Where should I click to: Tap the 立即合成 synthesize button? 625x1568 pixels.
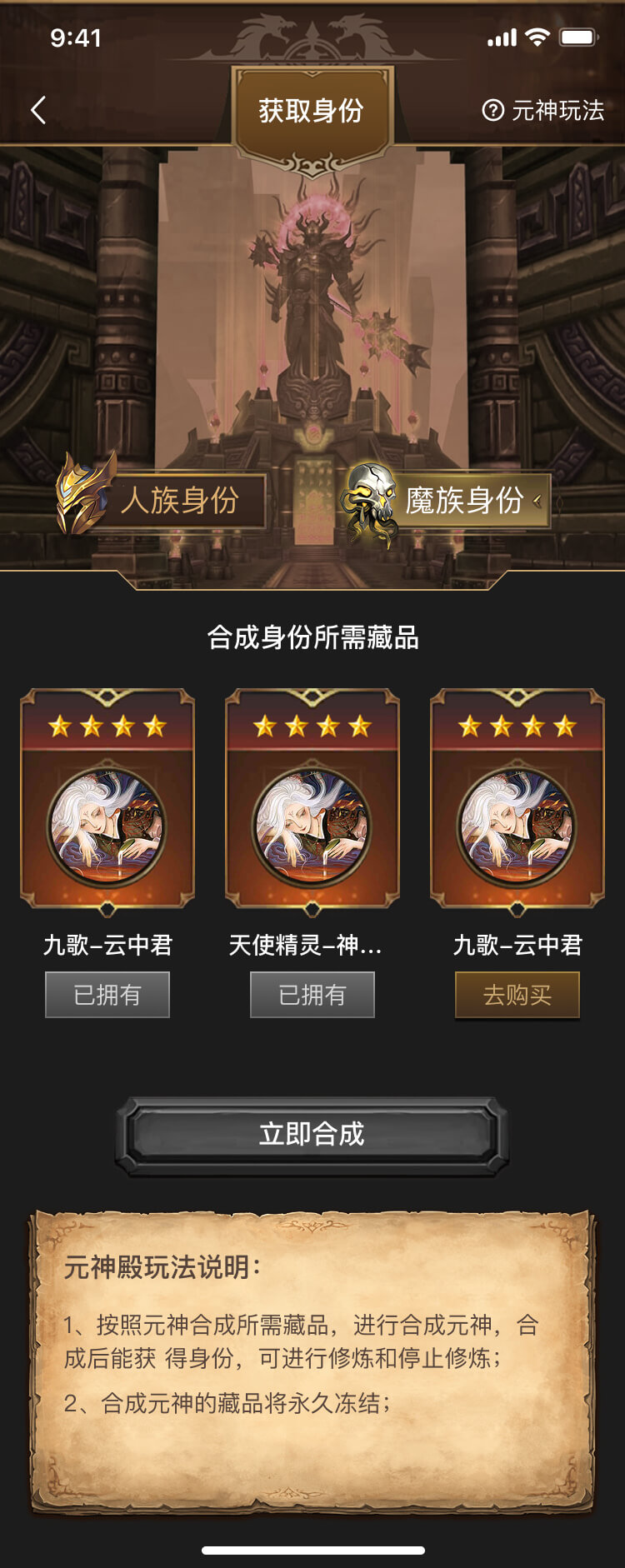click(x=312, y=1135)
